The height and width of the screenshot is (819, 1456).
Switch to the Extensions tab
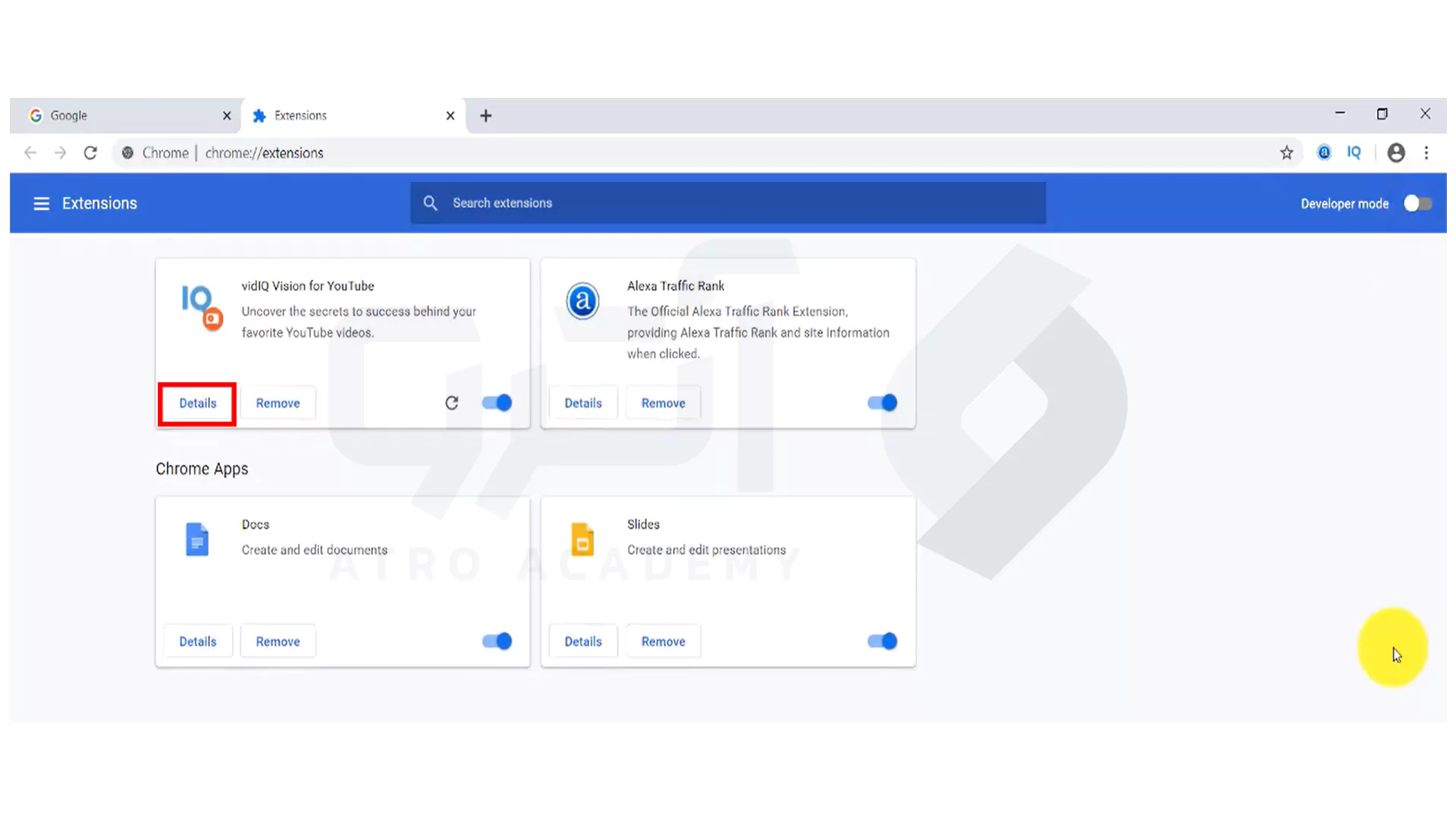tap(353, 115)
